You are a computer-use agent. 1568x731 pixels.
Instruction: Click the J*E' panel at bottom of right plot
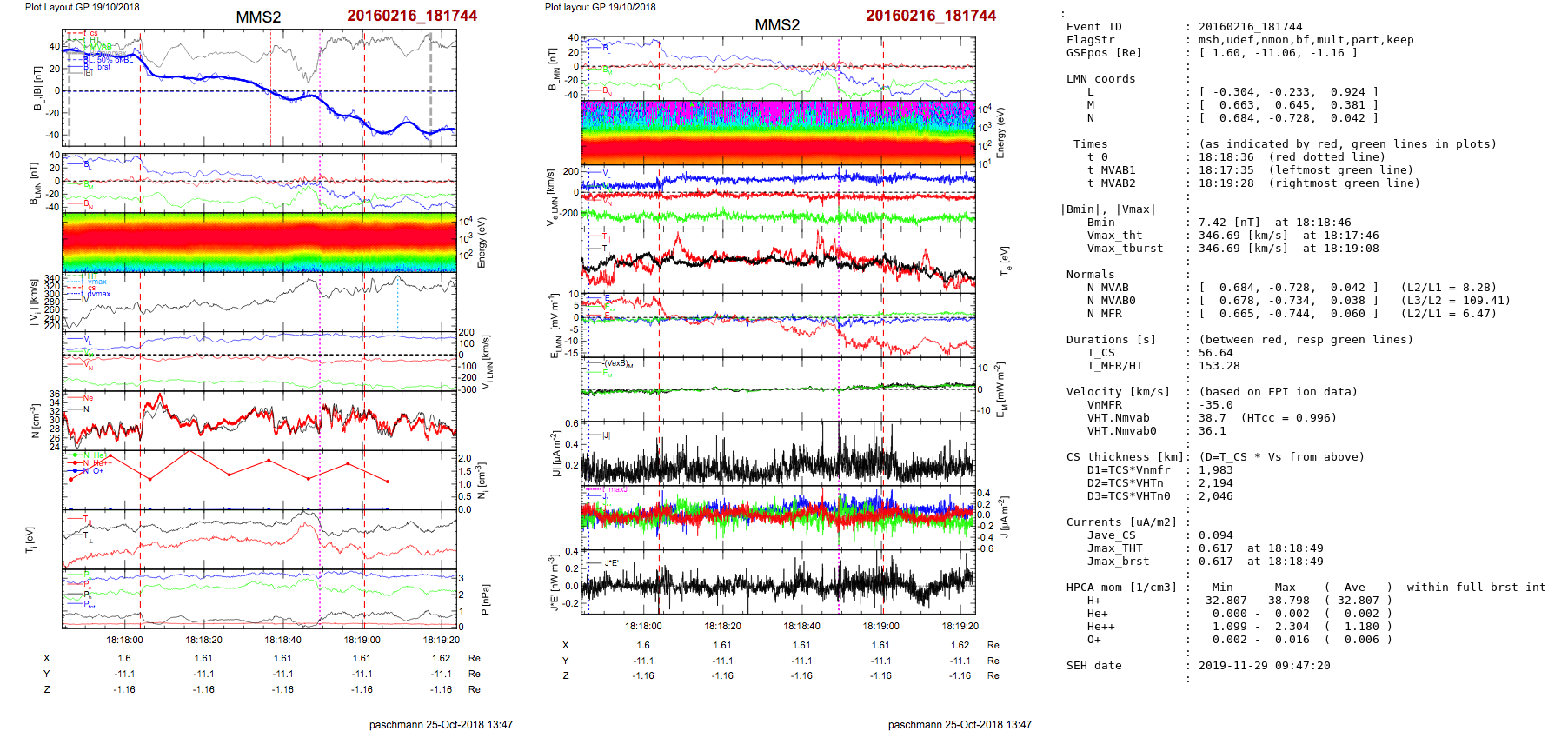click(778, 582)
